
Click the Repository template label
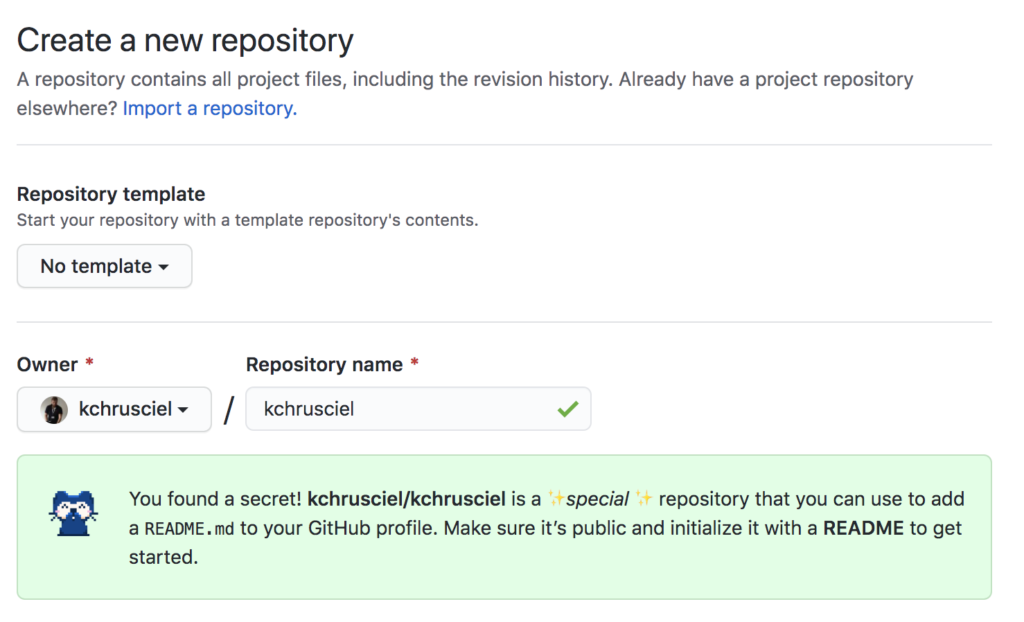[x=111, y=194]
